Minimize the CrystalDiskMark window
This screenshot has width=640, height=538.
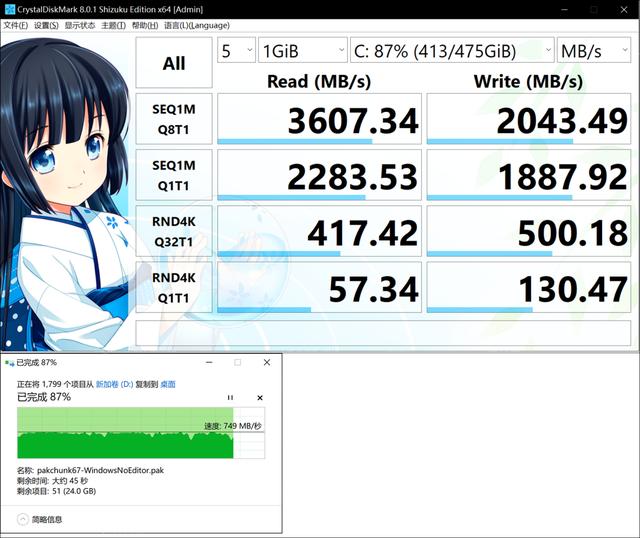[x=564, y=9]
